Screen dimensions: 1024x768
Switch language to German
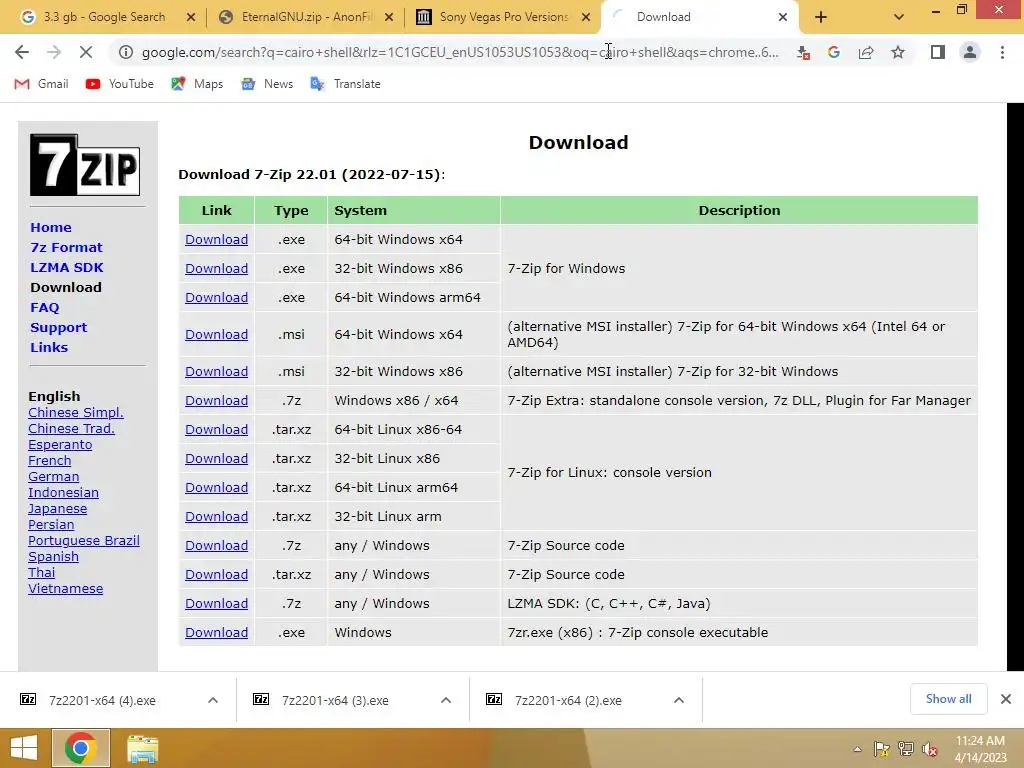(54, 477)
